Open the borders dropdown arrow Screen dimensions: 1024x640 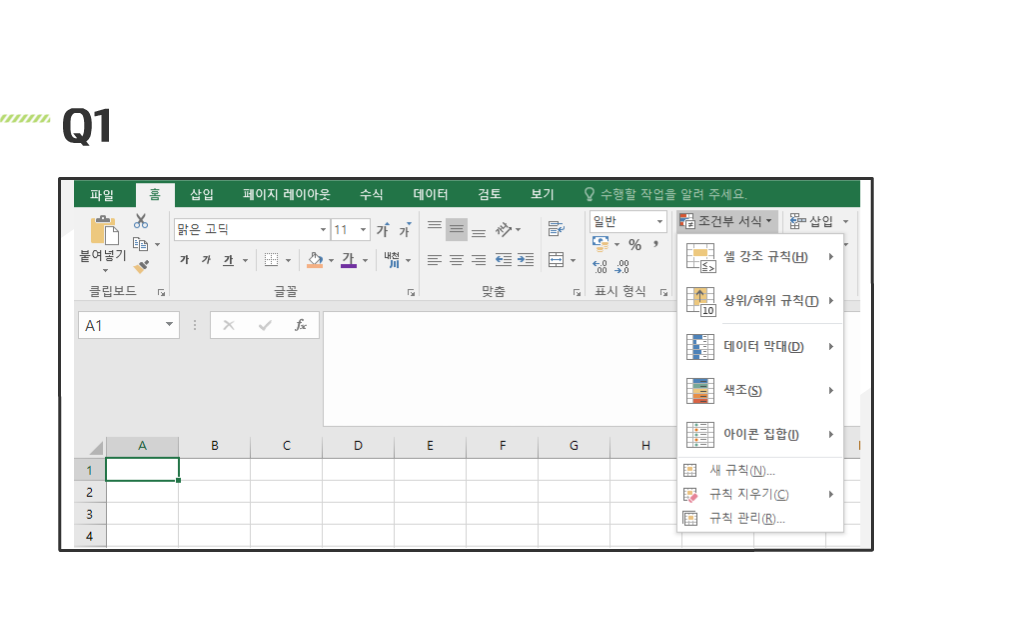pos(288,261)
